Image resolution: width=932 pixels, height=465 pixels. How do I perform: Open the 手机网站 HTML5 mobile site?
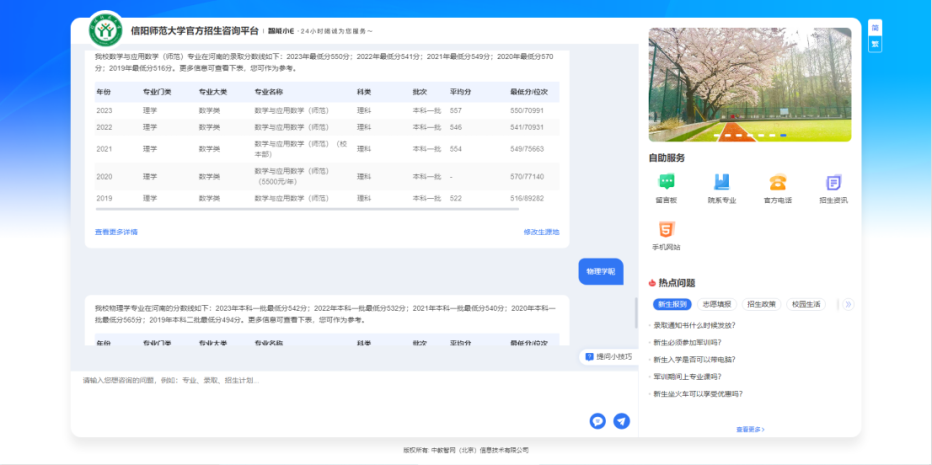[666, 236]
